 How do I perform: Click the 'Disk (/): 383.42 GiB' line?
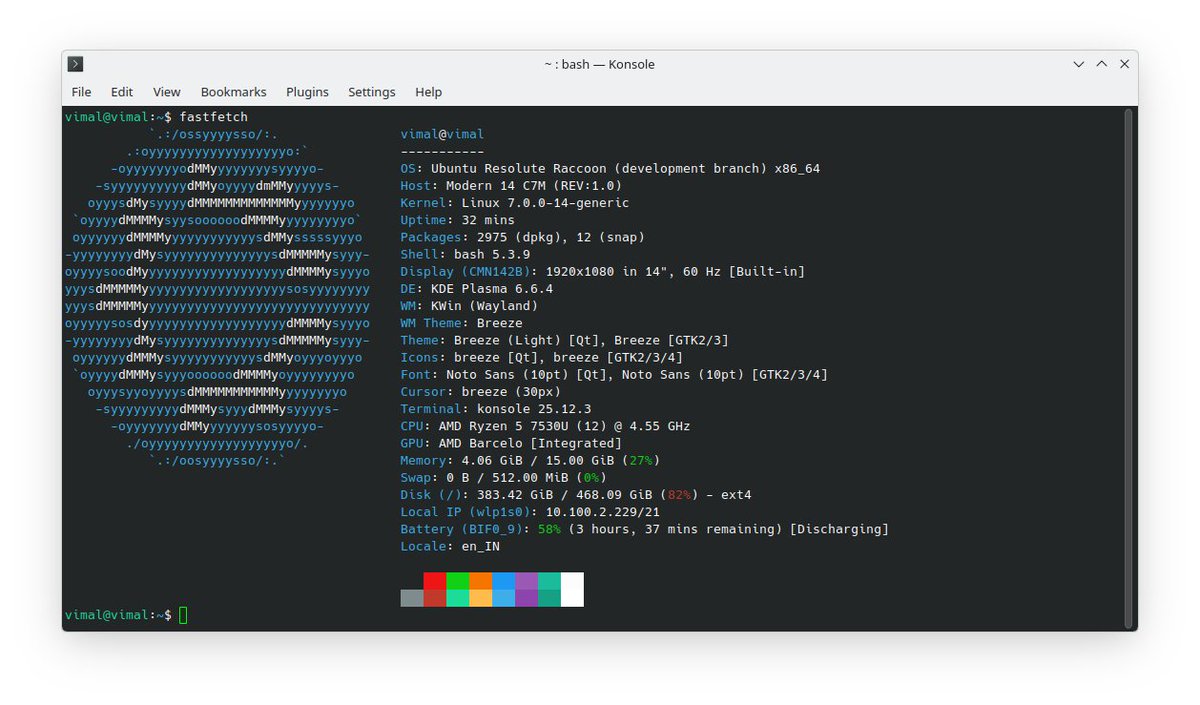tap(576, 495)
